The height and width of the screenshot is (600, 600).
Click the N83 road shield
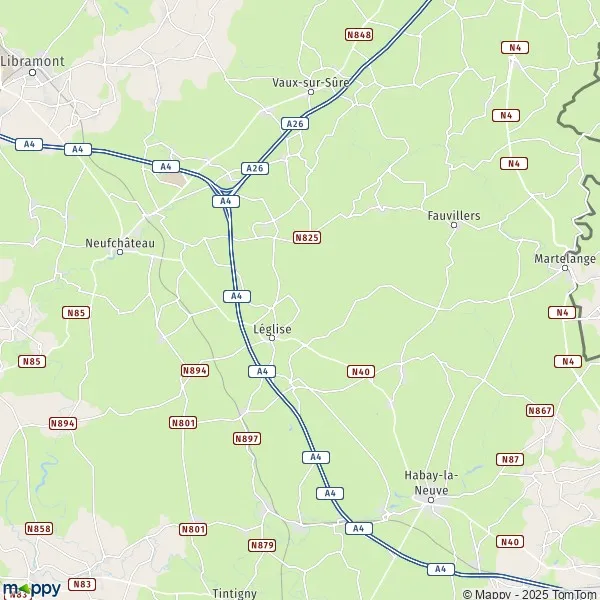point(82,584)
